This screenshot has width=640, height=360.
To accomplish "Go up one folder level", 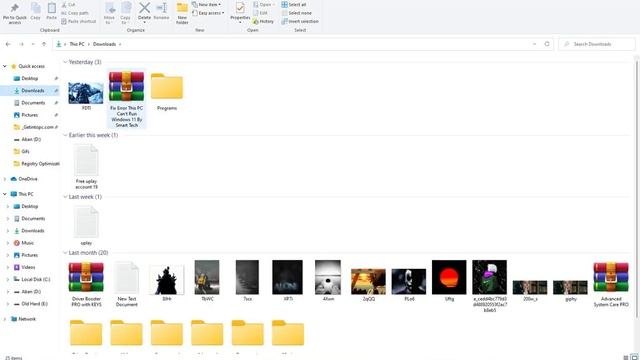I will [44, 44].
